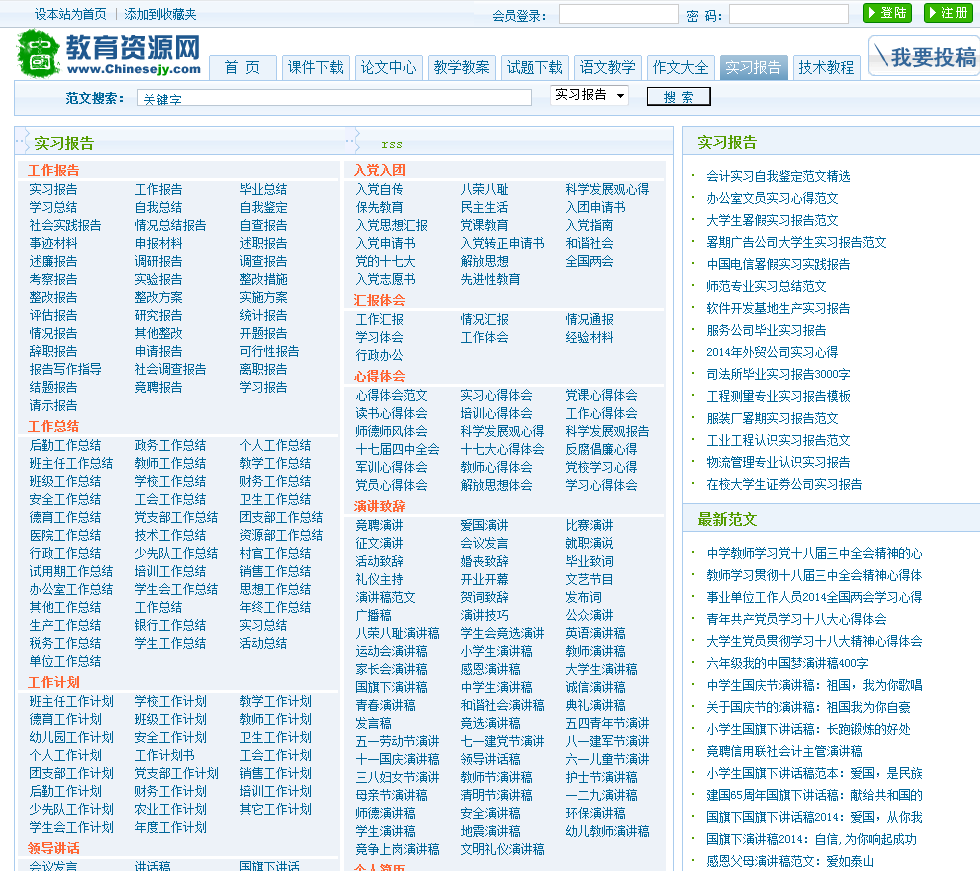Open the rss feed link

tap(392, 144)
